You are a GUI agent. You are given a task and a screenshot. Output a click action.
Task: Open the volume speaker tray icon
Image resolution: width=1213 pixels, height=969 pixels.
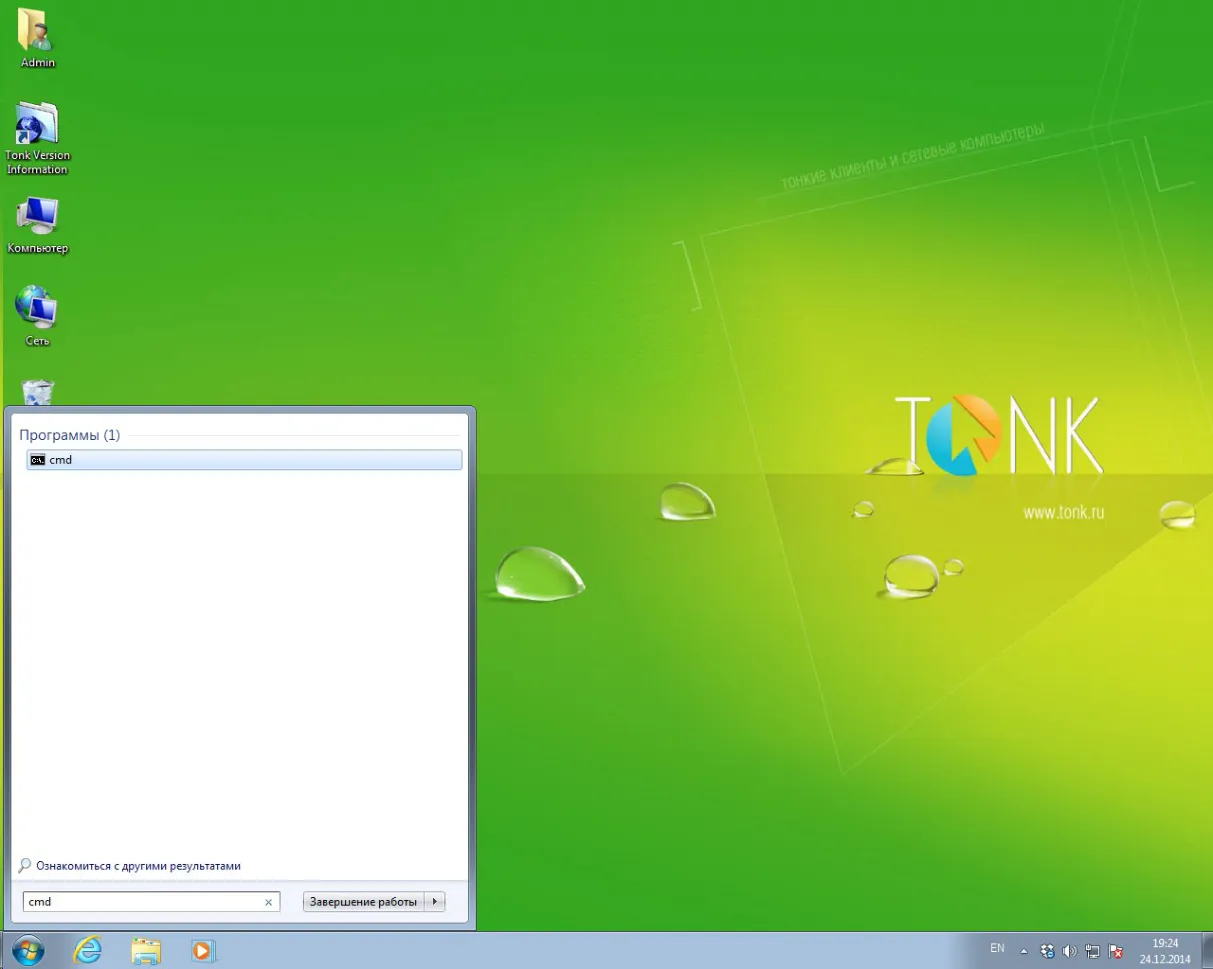1069,951
